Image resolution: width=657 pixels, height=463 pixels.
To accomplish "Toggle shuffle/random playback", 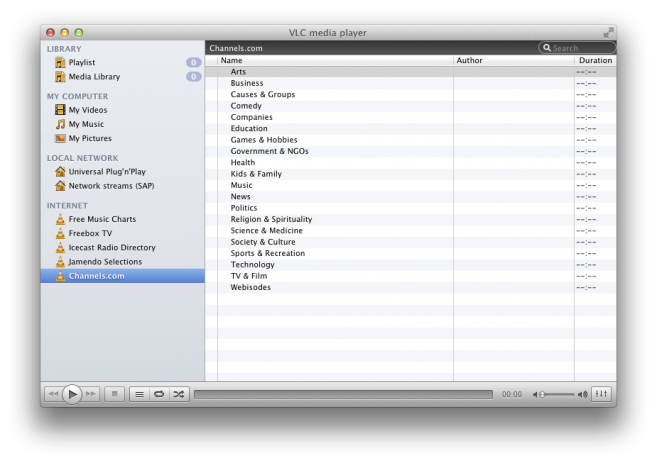I will pyautogui.click(x=179, y=394).
